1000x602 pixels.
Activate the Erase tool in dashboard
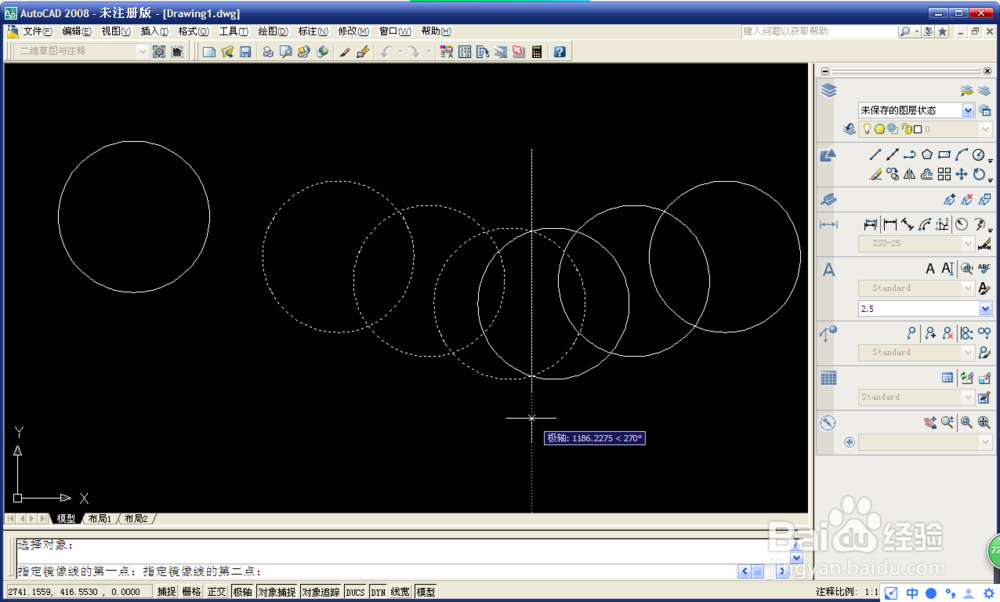(x=876, y=173)
